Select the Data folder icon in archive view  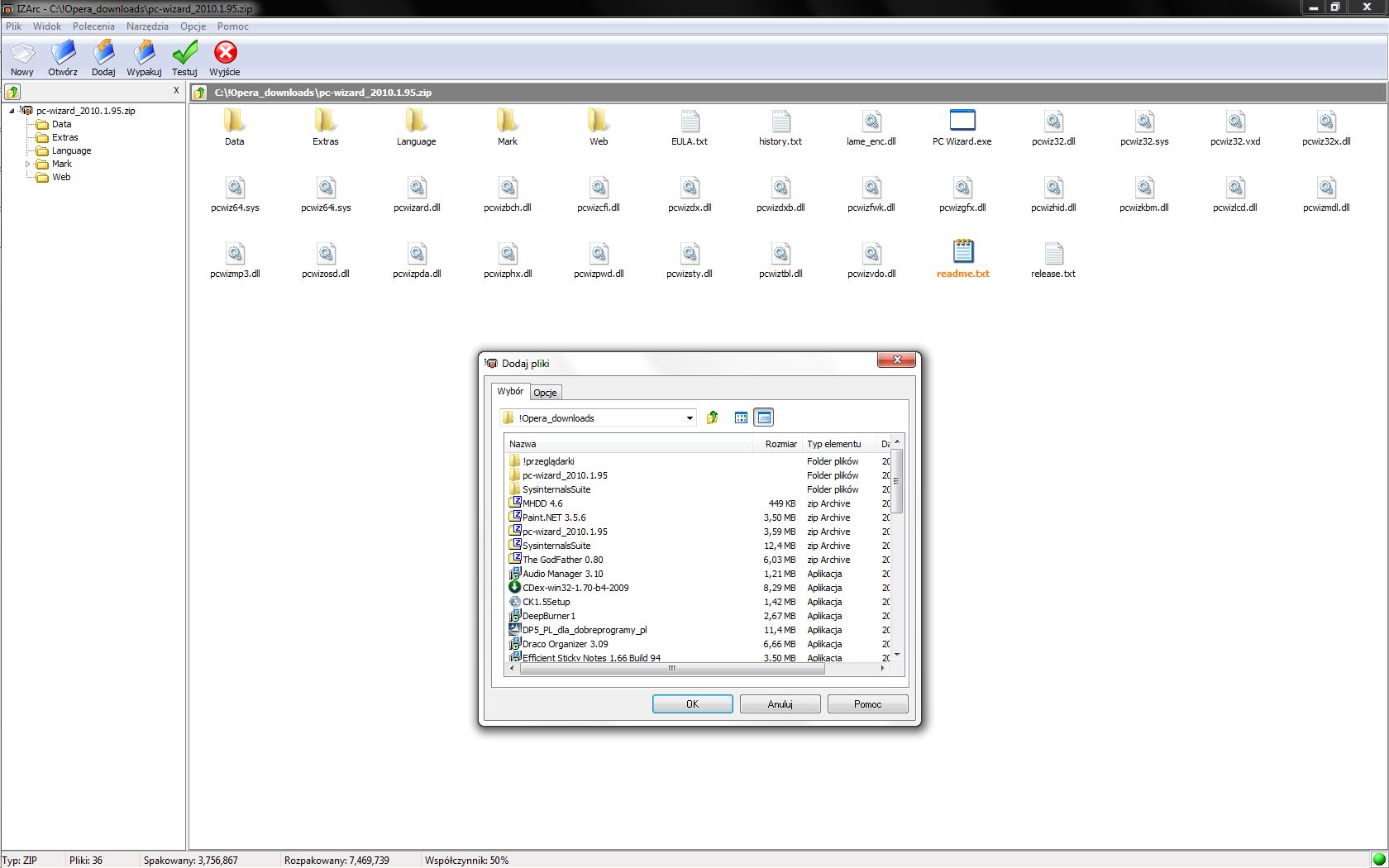click(235, 121)
